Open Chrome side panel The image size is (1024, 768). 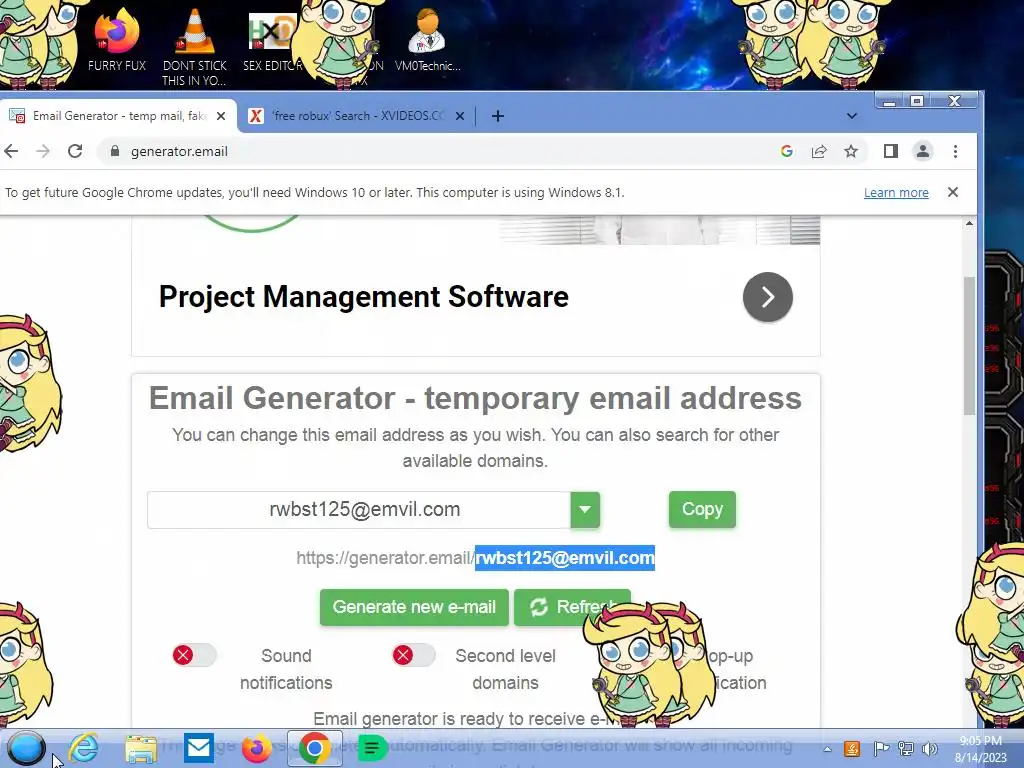pos(891,152)
